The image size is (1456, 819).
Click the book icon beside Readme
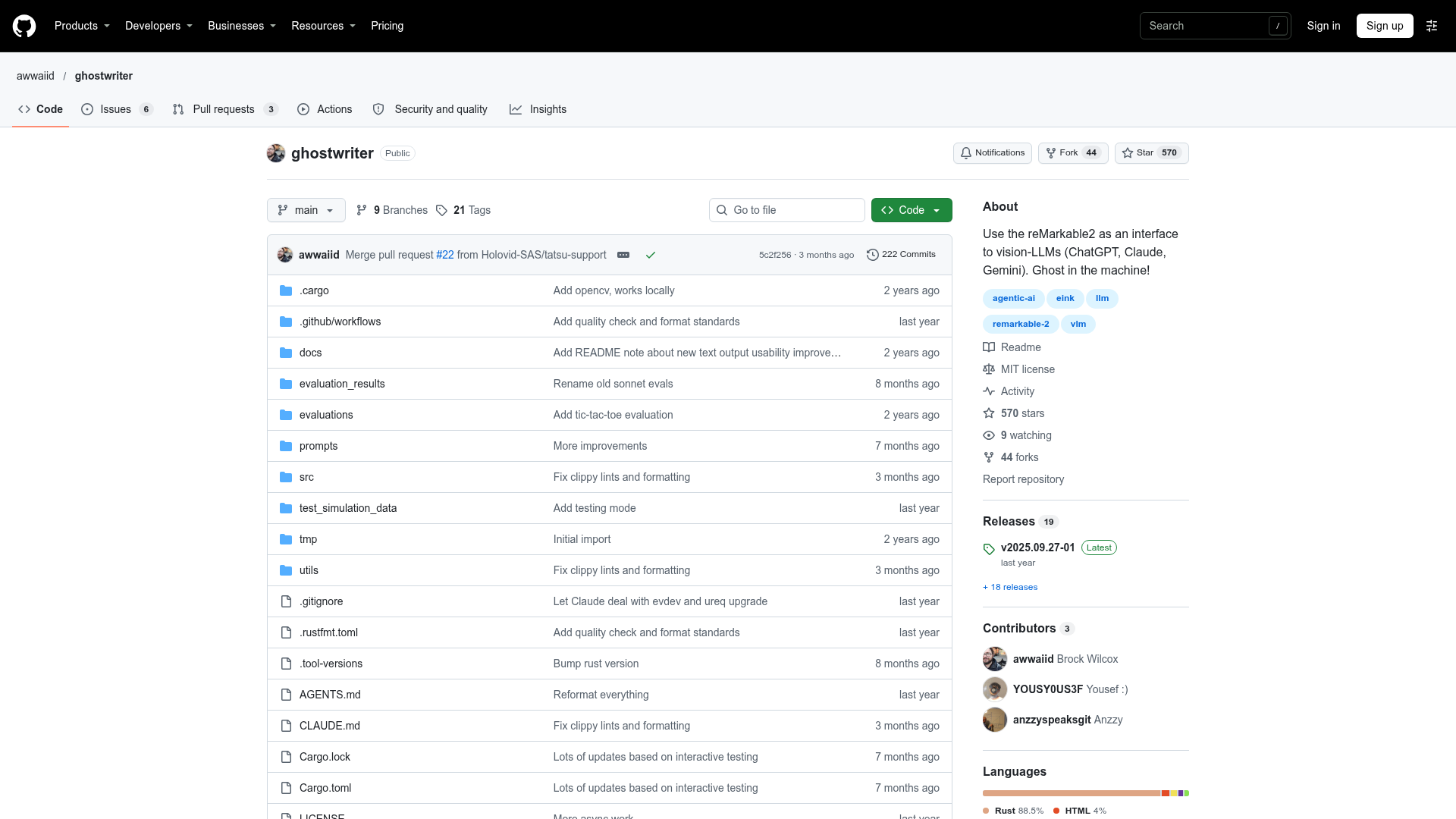[x=989, y=347]
